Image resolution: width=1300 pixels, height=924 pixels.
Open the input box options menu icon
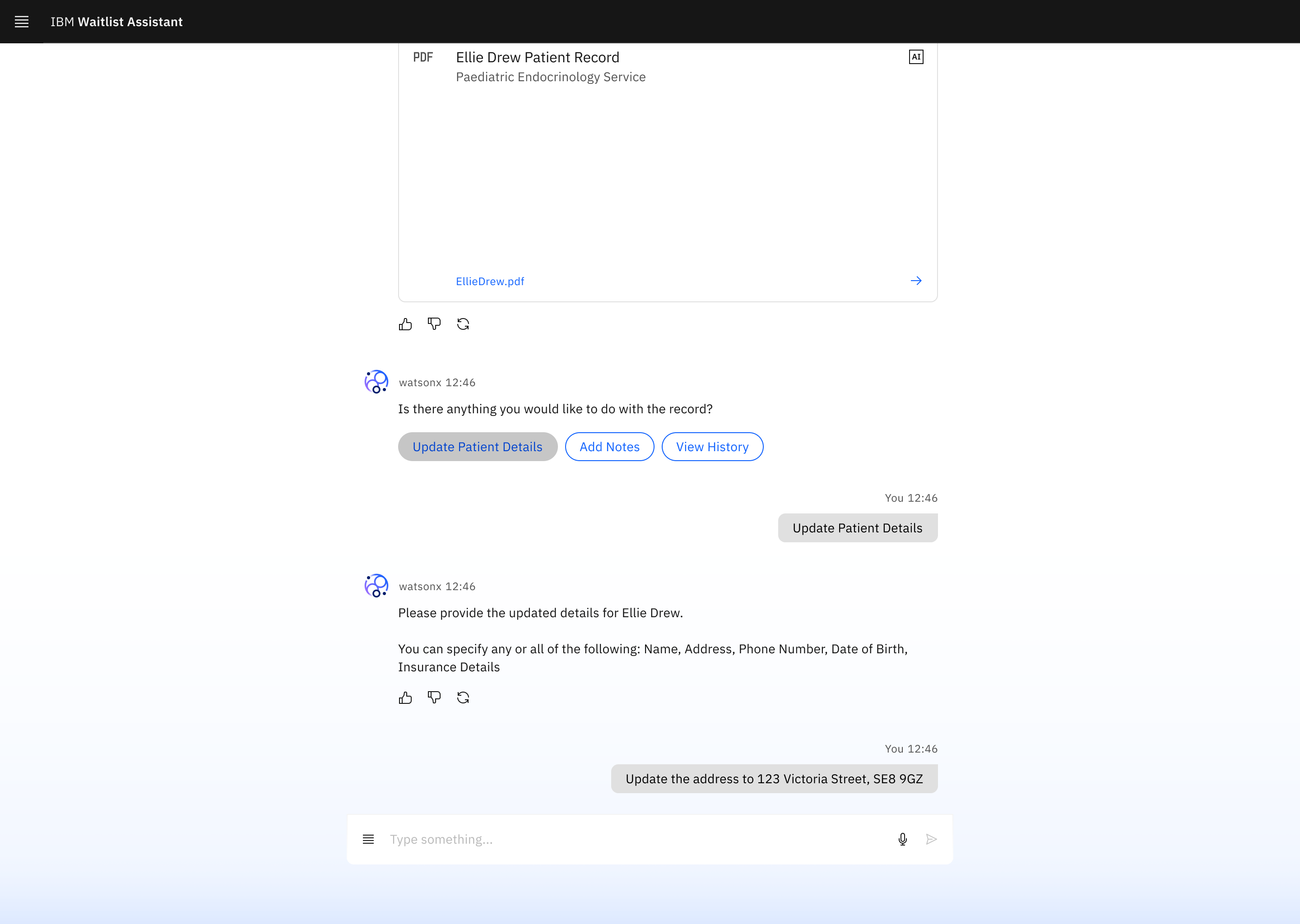(x=368, y=839)
